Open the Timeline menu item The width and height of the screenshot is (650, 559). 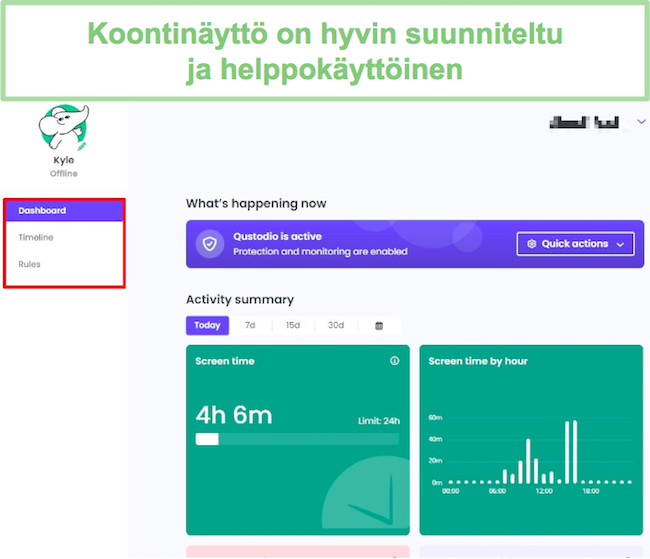click(x=36, y=238)
